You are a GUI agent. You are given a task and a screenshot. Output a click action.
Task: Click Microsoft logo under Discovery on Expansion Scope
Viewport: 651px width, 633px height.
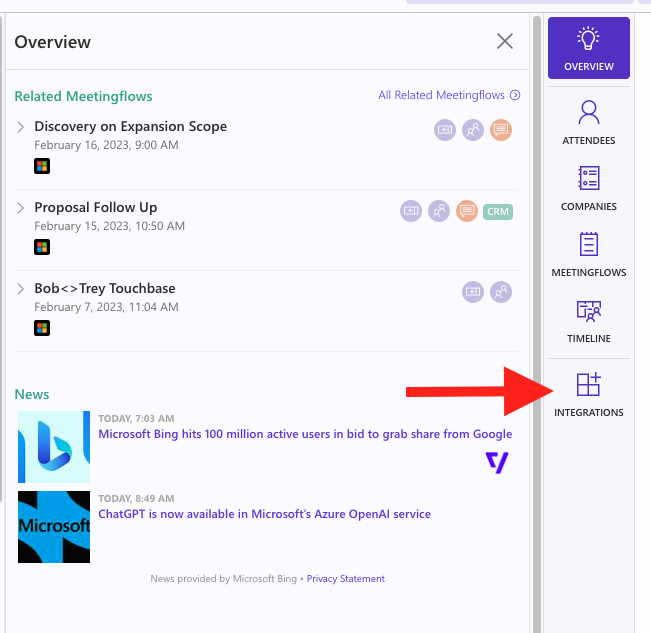[42, 166]
